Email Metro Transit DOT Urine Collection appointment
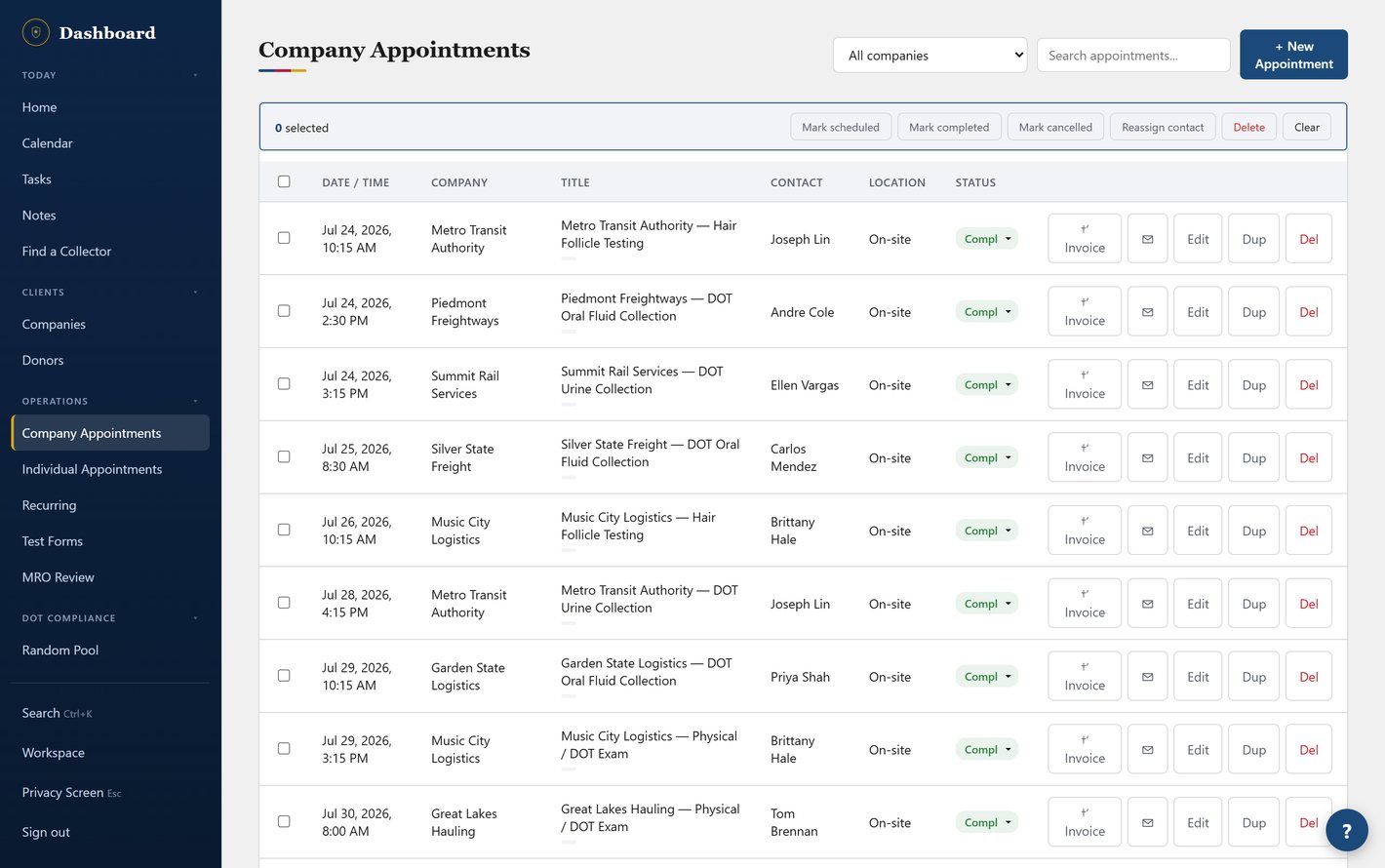Screen dimensions: 1385x868 tap(1147, 604)
